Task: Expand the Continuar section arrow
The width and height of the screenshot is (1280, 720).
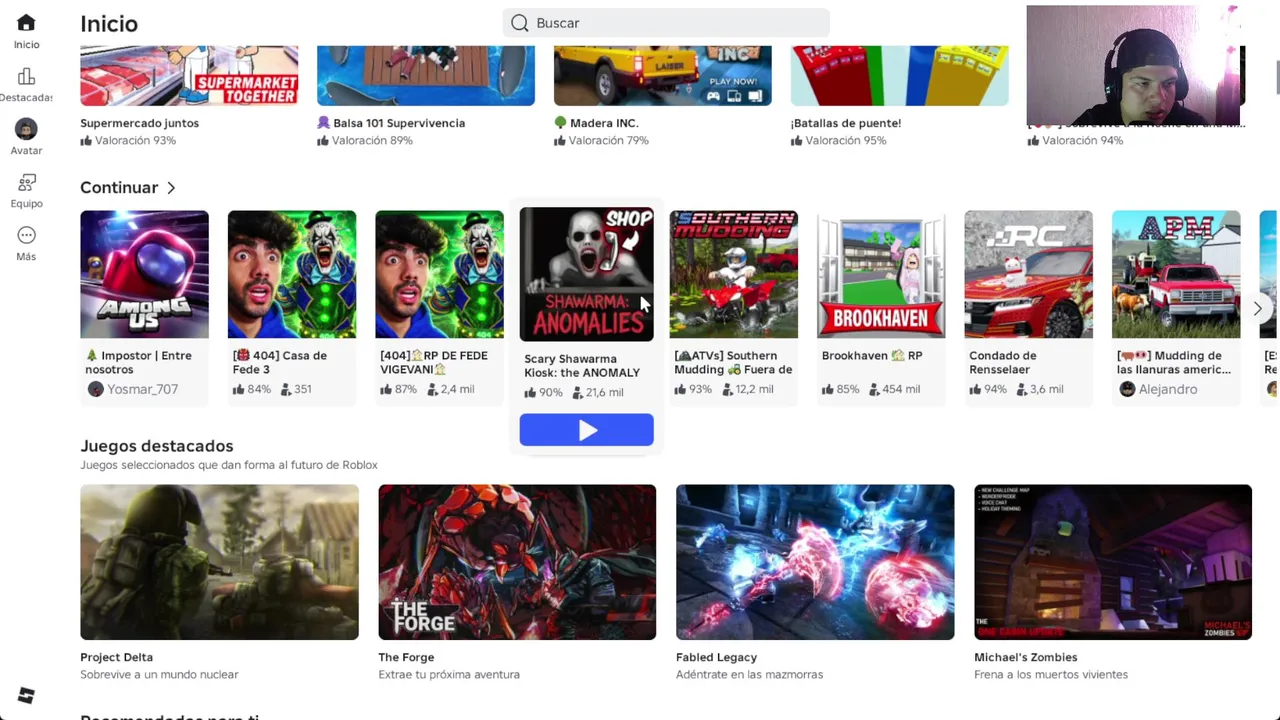Action: pos(171,188)
